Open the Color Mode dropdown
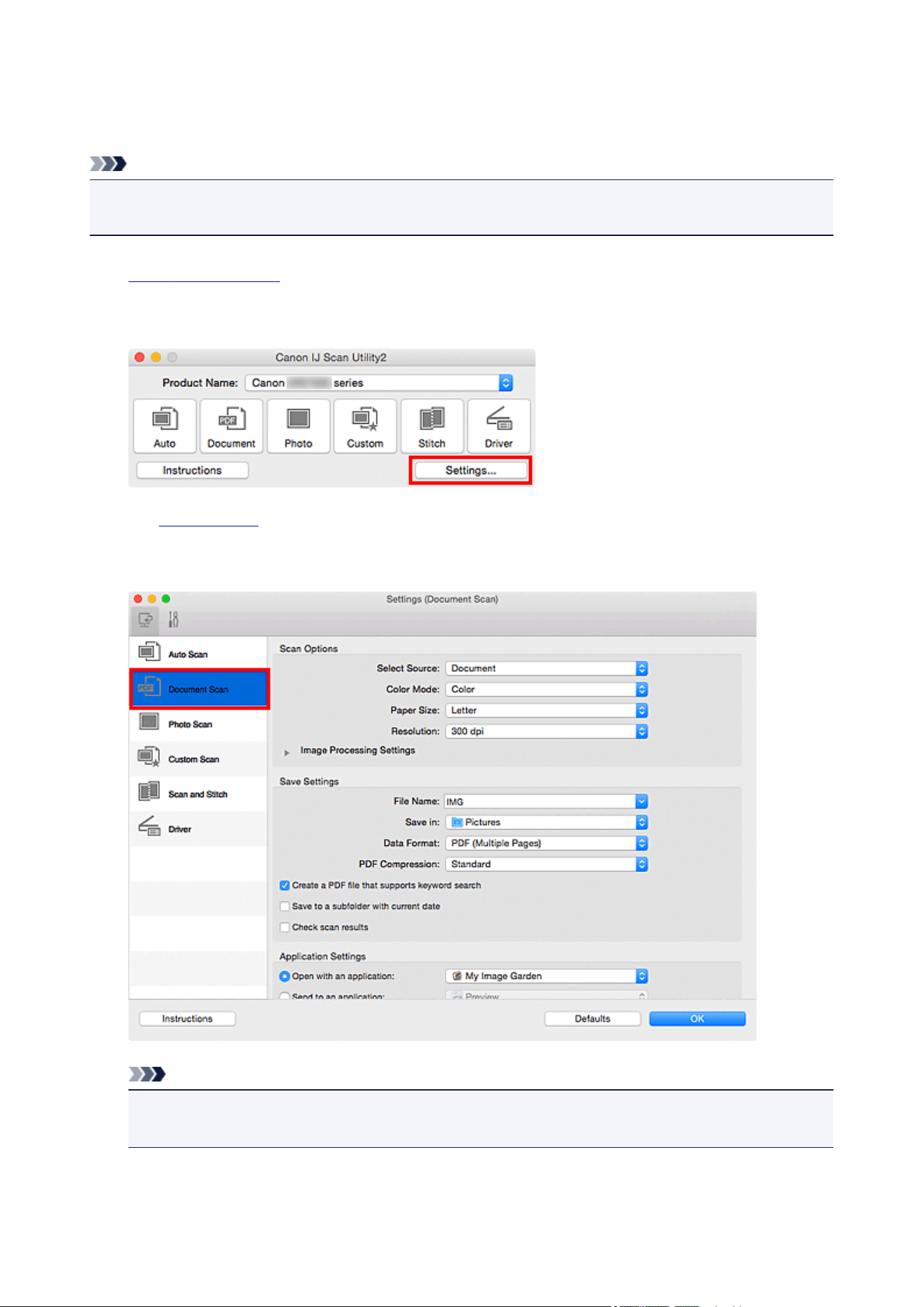 (x=546, y=689)
